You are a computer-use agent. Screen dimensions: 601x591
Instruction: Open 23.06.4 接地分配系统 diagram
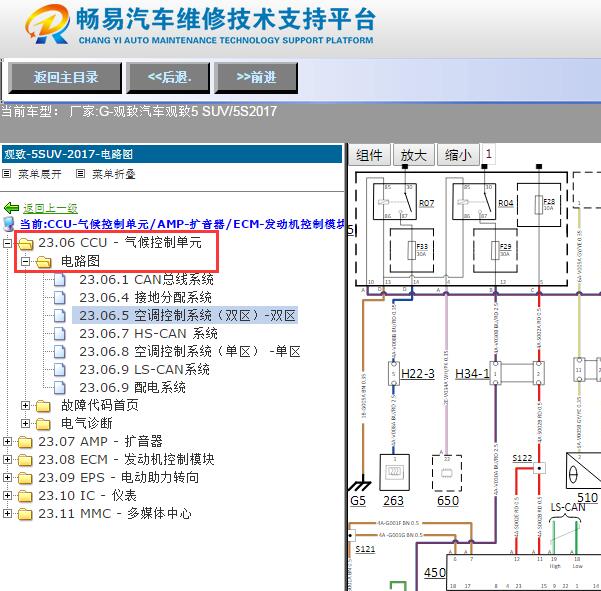(145, 297)
